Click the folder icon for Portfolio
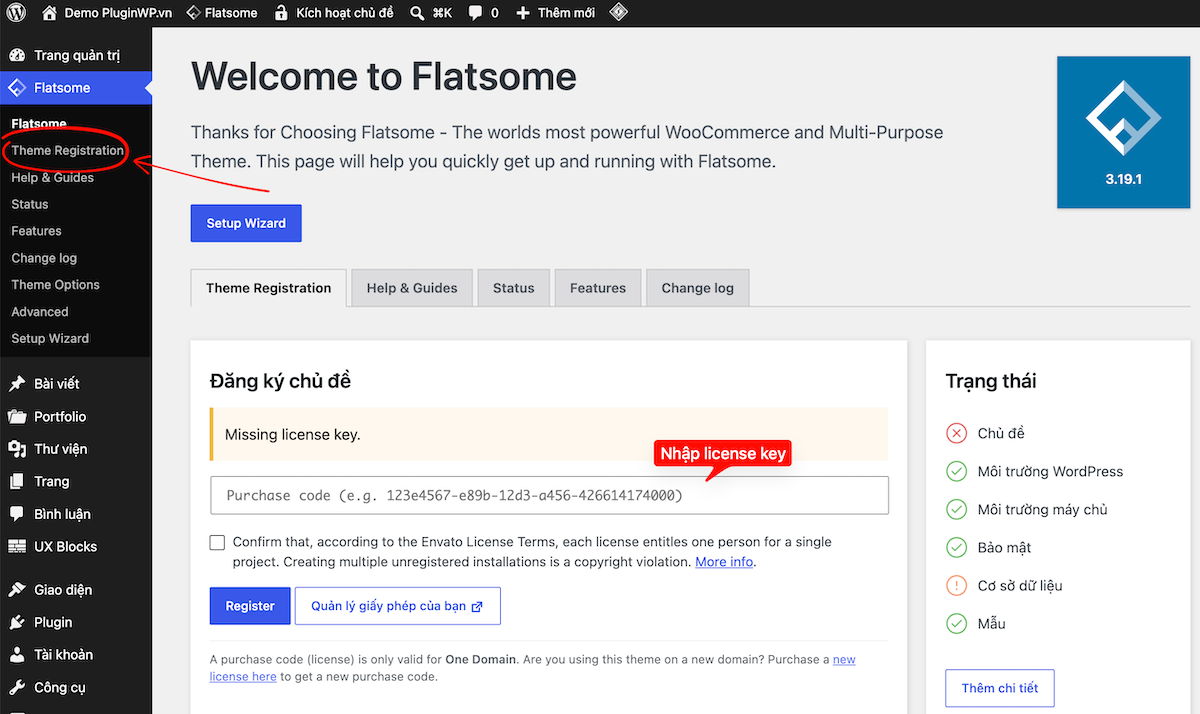The height and width of the screenshot is (714, 1200). click(17, 417)
